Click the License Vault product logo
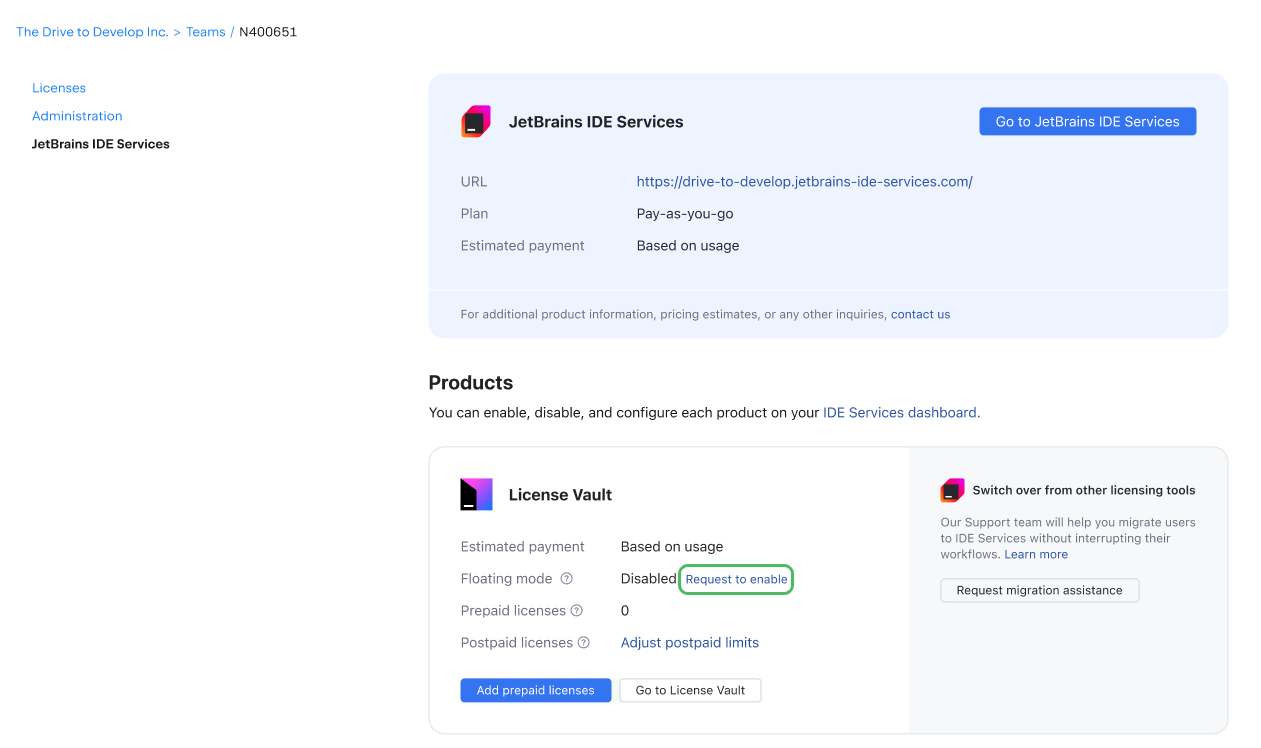This screenshot has height=748, width=1261. (477, 494)
